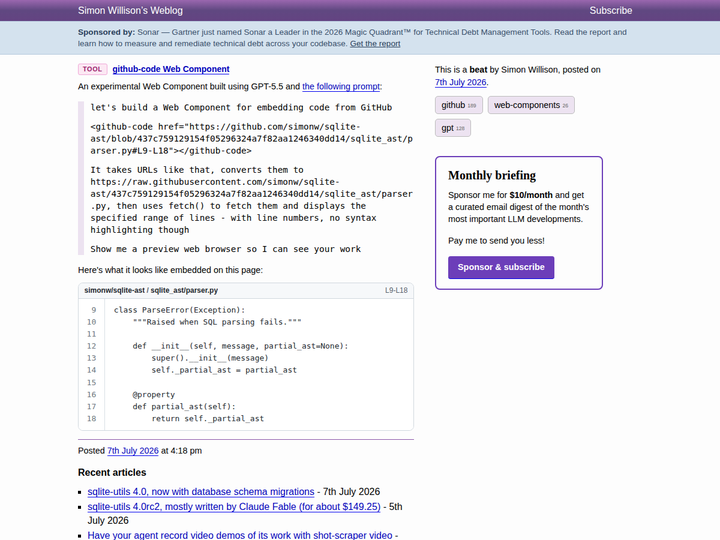Click the Monthly briefing heading
Screen dimensions: 720x540
click(492, 175)
